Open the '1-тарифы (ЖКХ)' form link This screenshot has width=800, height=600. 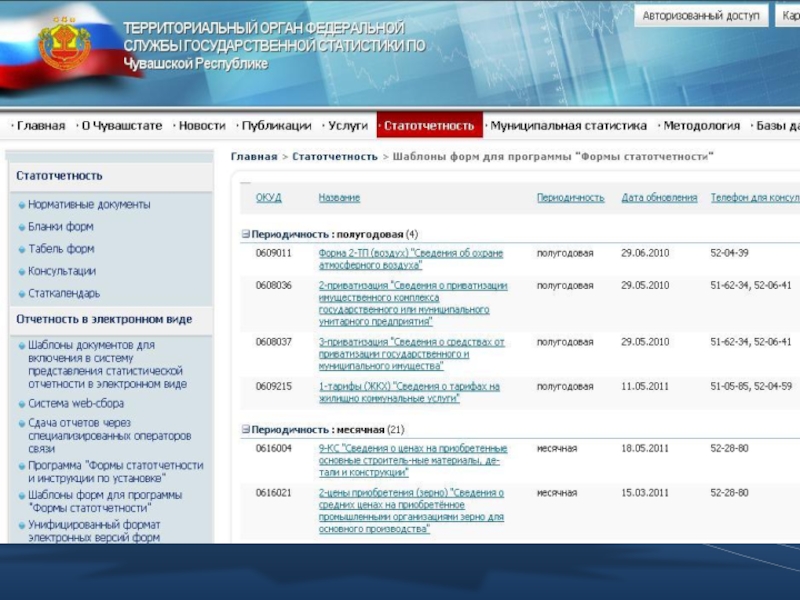click(409, 392)
